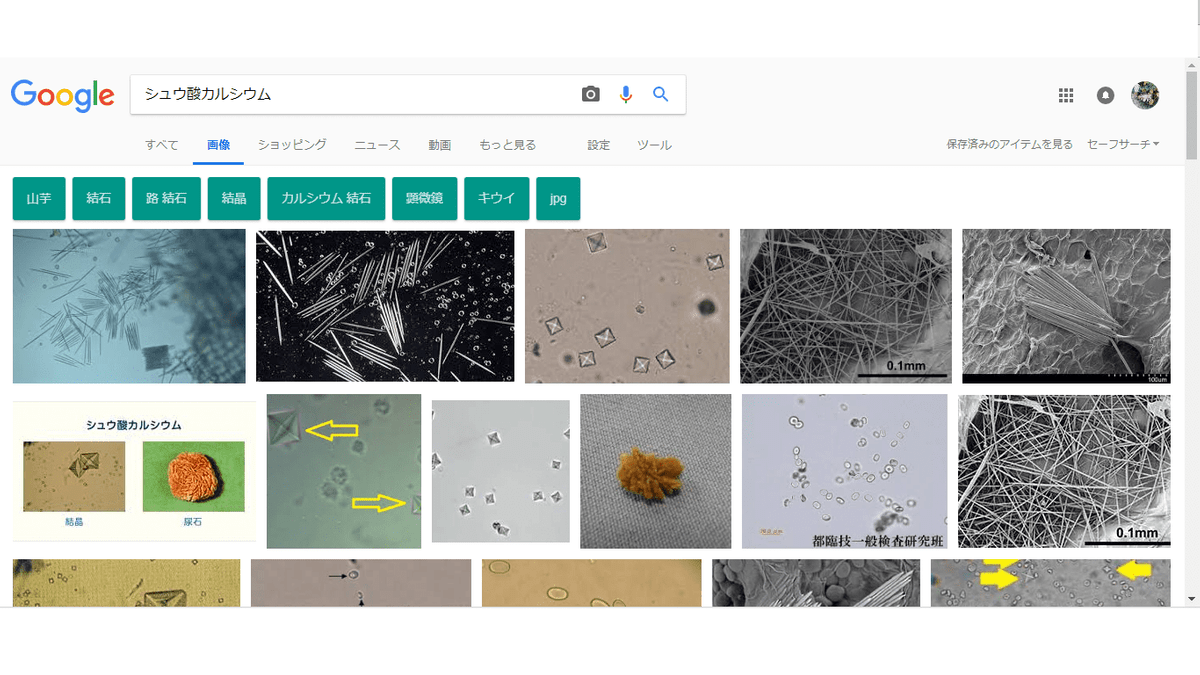Filter by the 山芋 chip

pyautogui.click(x=39, y=198)
